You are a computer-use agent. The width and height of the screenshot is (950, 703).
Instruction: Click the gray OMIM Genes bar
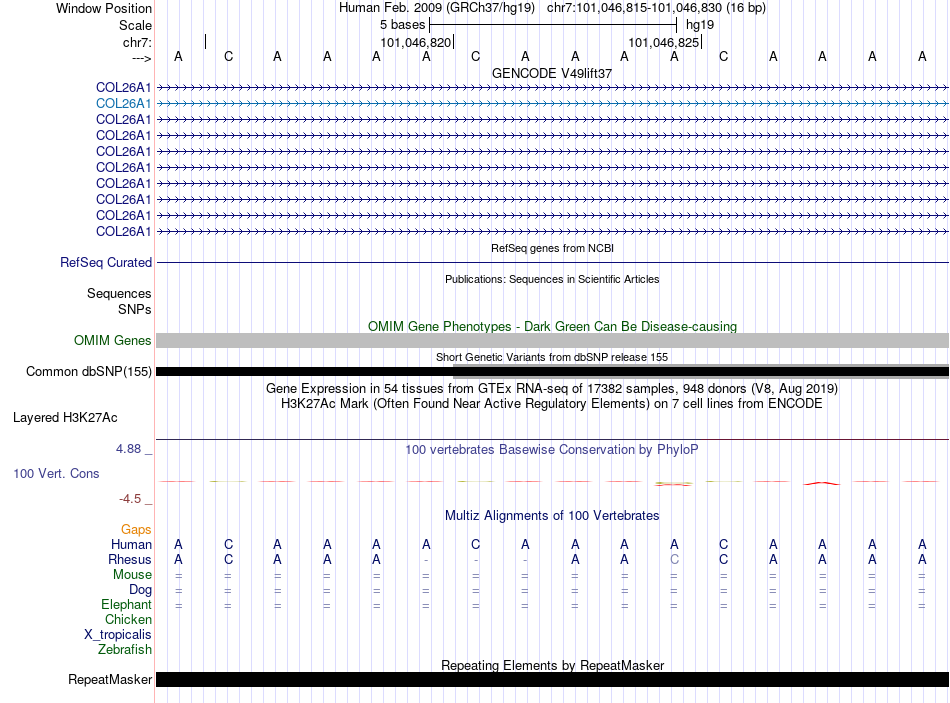[552, 341]
